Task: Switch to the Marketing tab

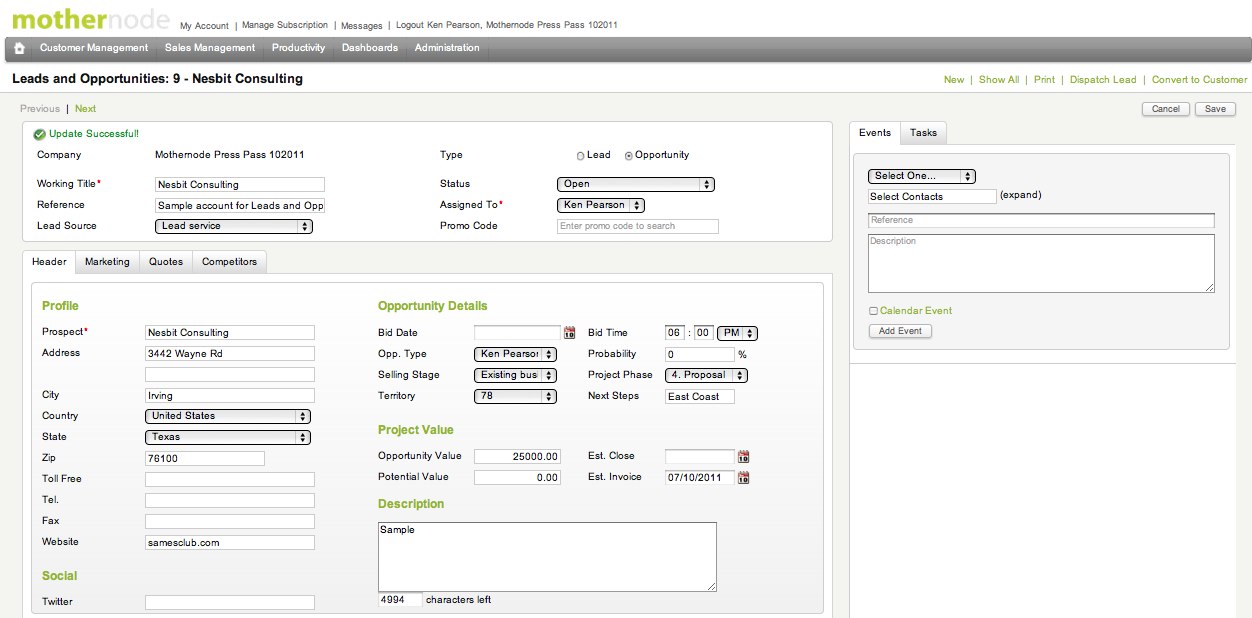Action: point(107,262)
